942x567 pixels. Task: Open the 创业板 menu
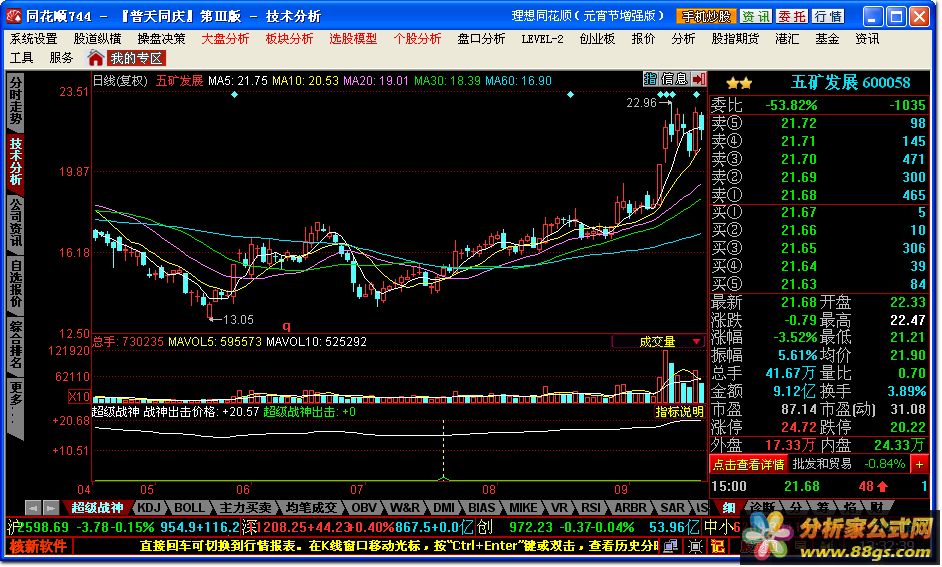(597, 39)
